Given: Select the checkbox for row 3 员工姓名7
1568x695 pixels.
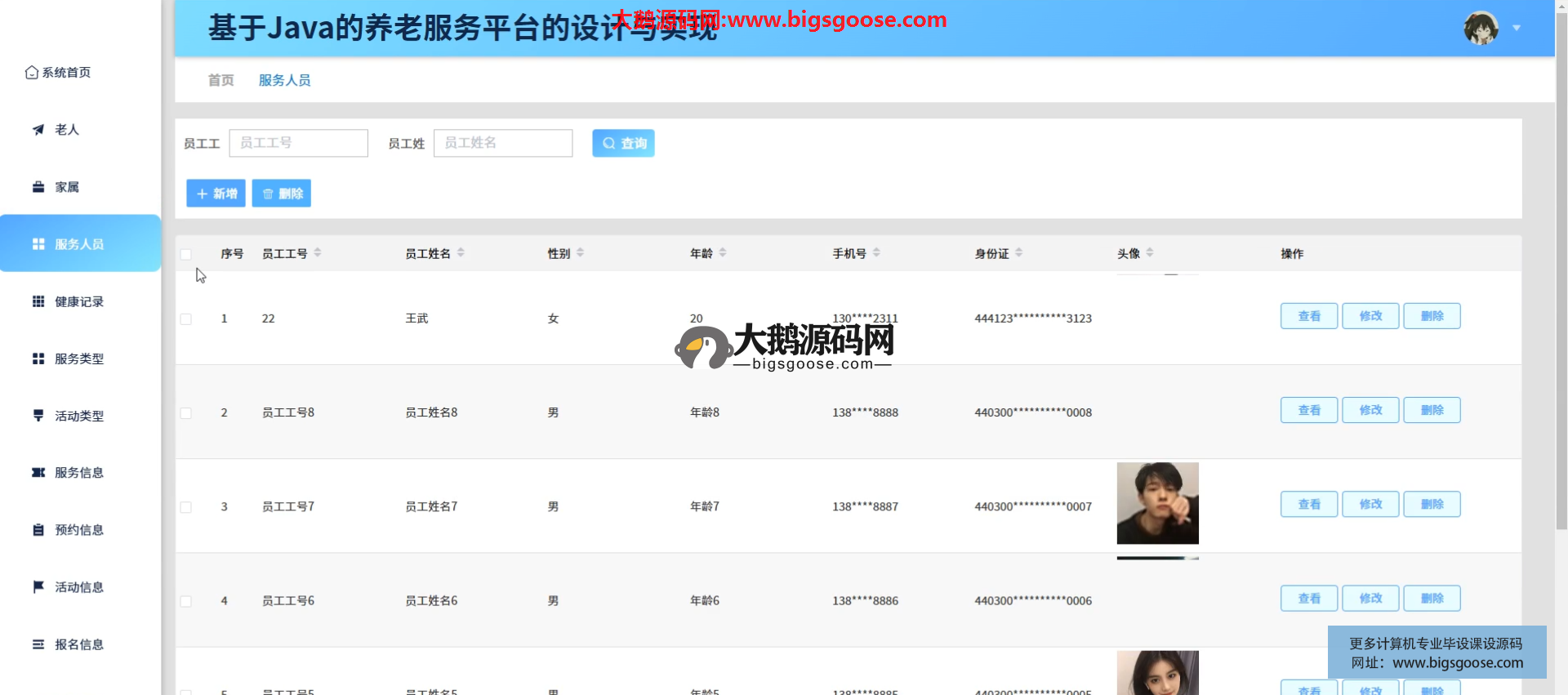Looking at the screenshot, I should pyautogui.click(x=186, y=507).
